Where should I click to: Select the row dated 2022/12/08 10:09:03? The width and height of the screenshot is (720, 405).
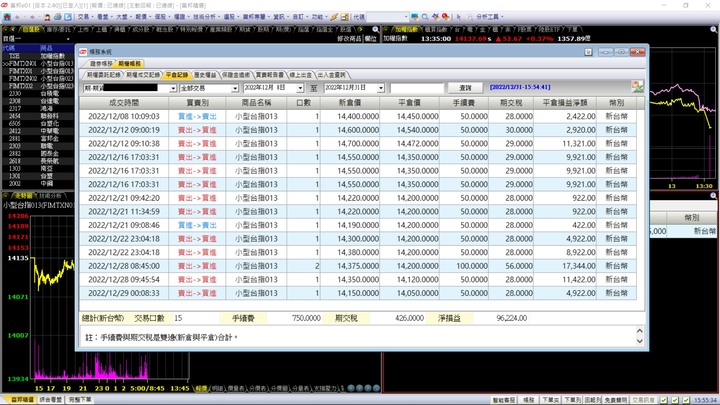point(358,116)
